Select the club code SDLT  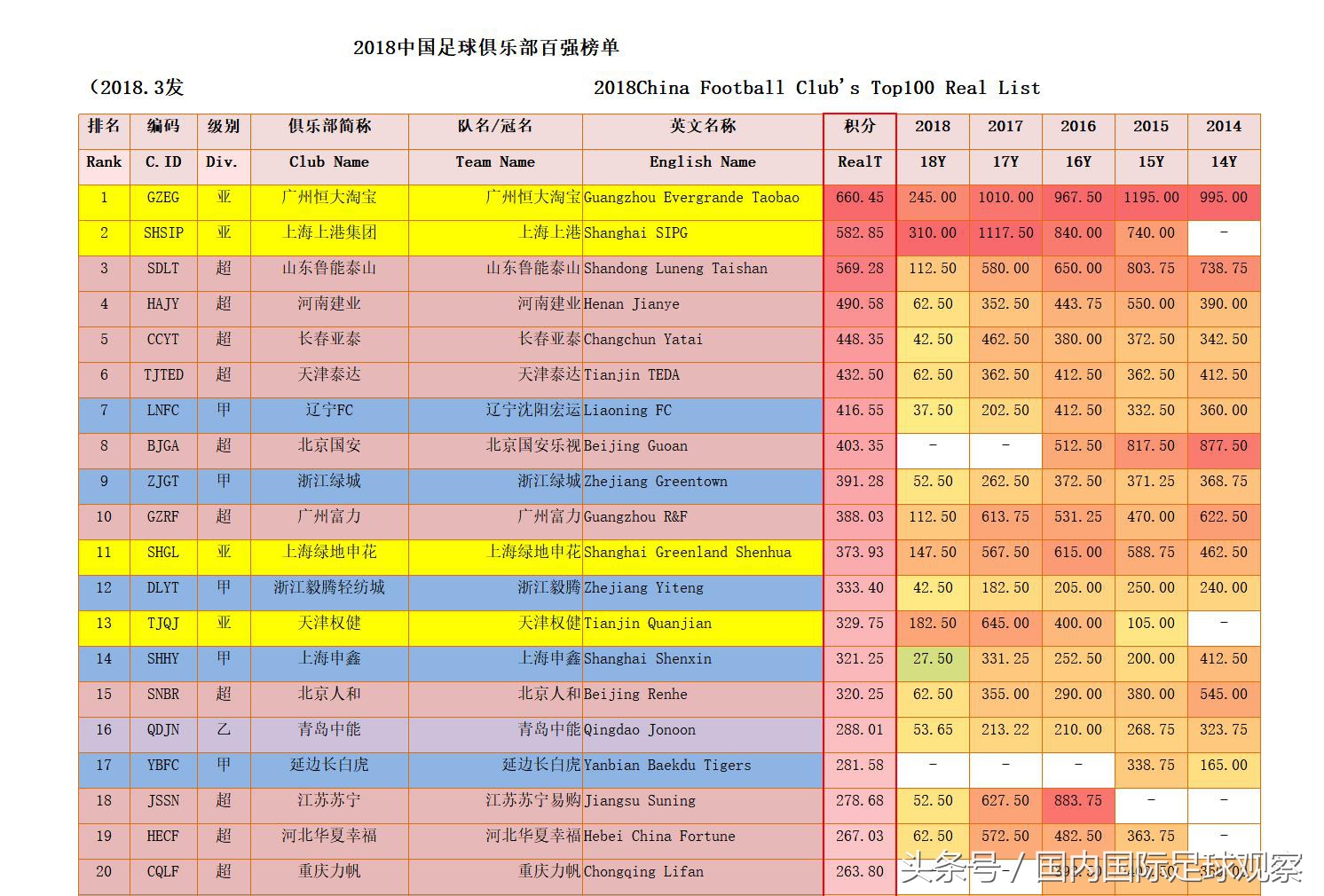[x=163, y=268]
